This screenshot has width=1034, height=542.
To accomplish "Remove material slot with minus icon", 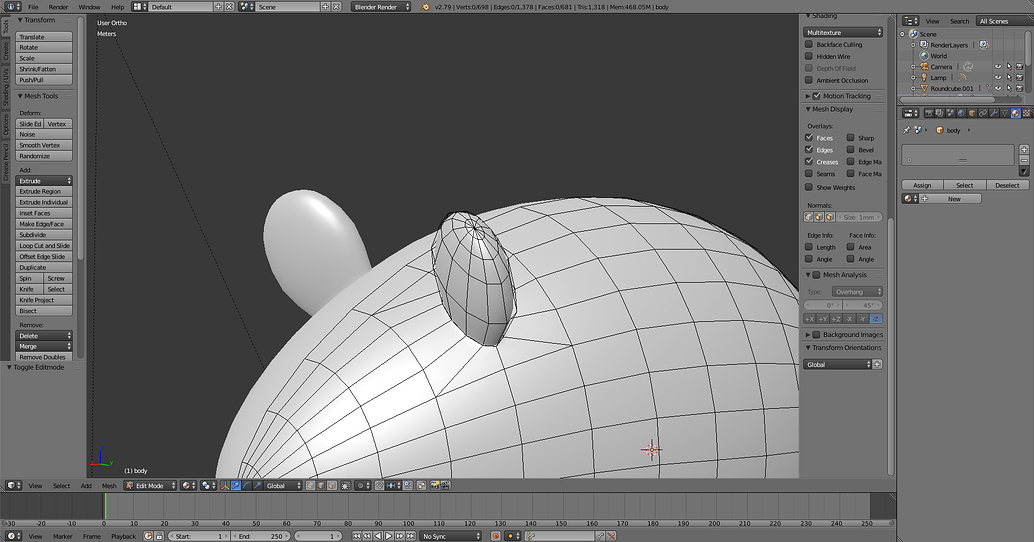I will tap(1024, 160).
